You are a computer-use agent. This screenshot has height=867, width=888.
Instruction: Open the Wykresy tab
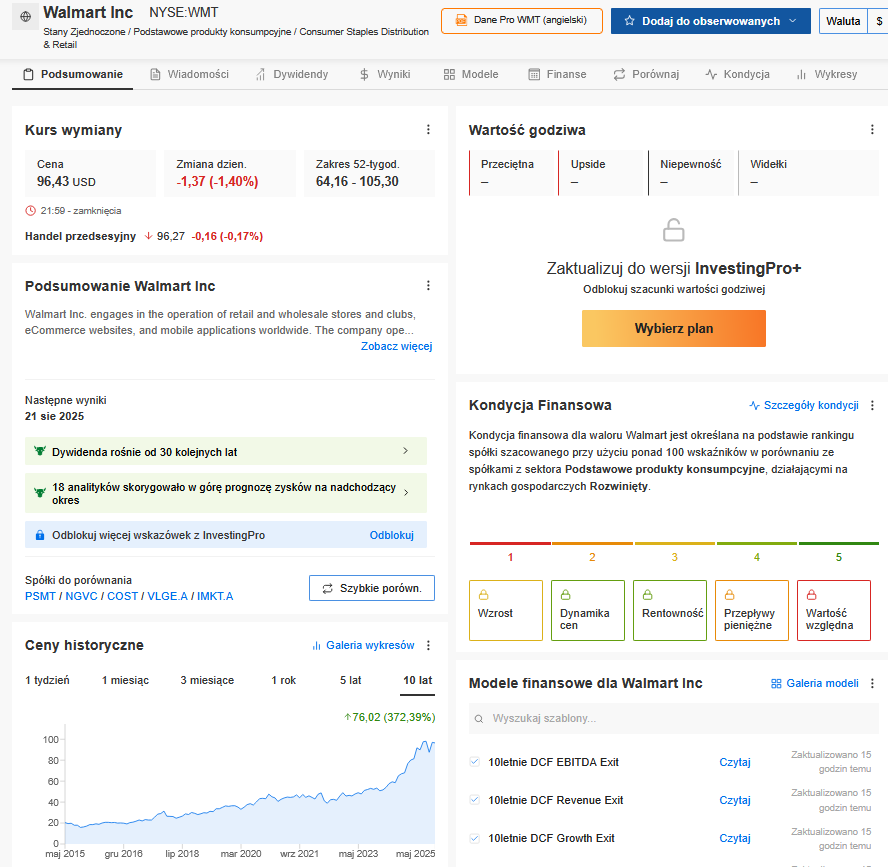pos(827,74)
